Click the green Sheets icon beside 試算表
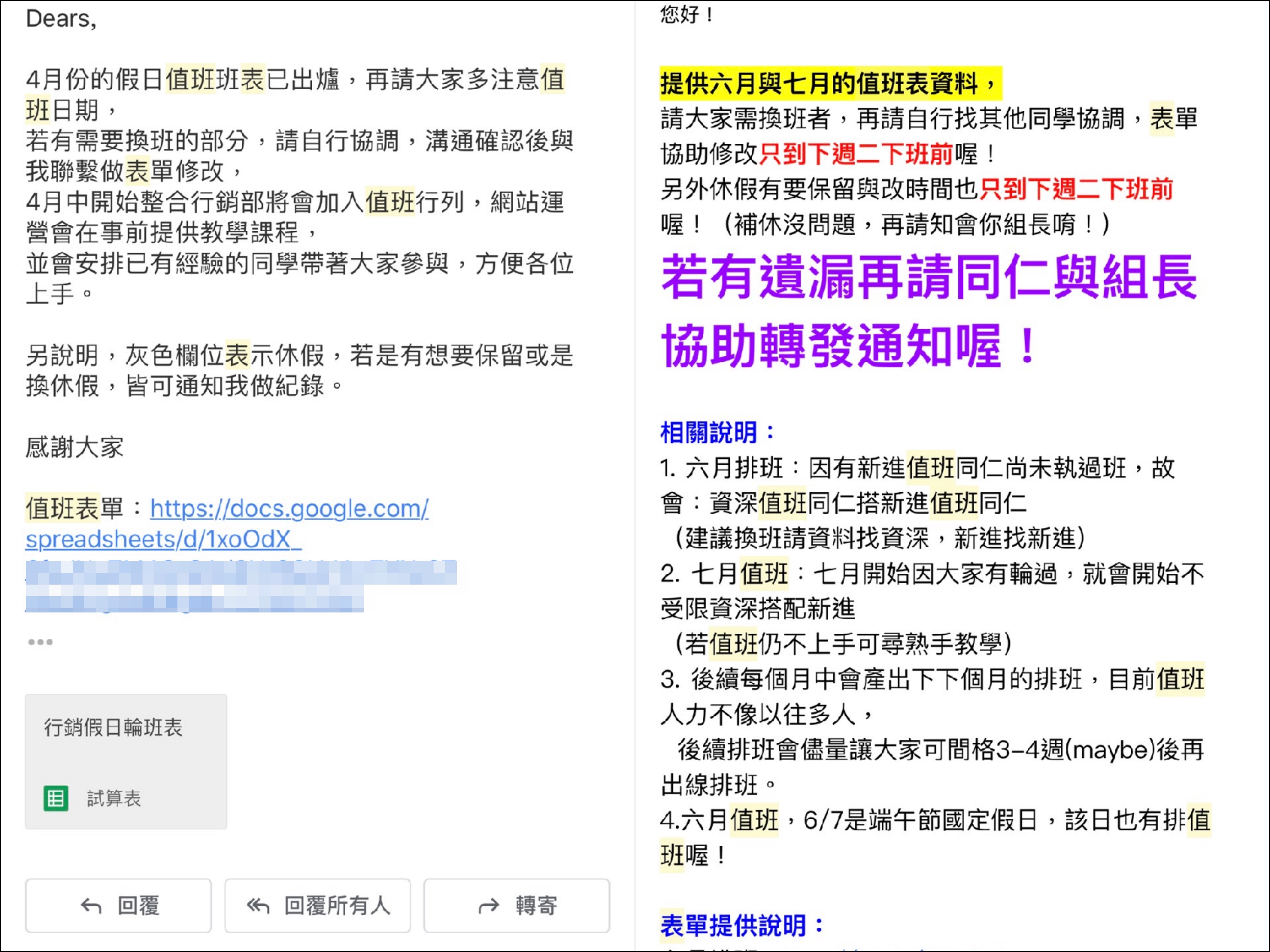The width and height of the screenshot is (1270, 952). pos(56,798)
